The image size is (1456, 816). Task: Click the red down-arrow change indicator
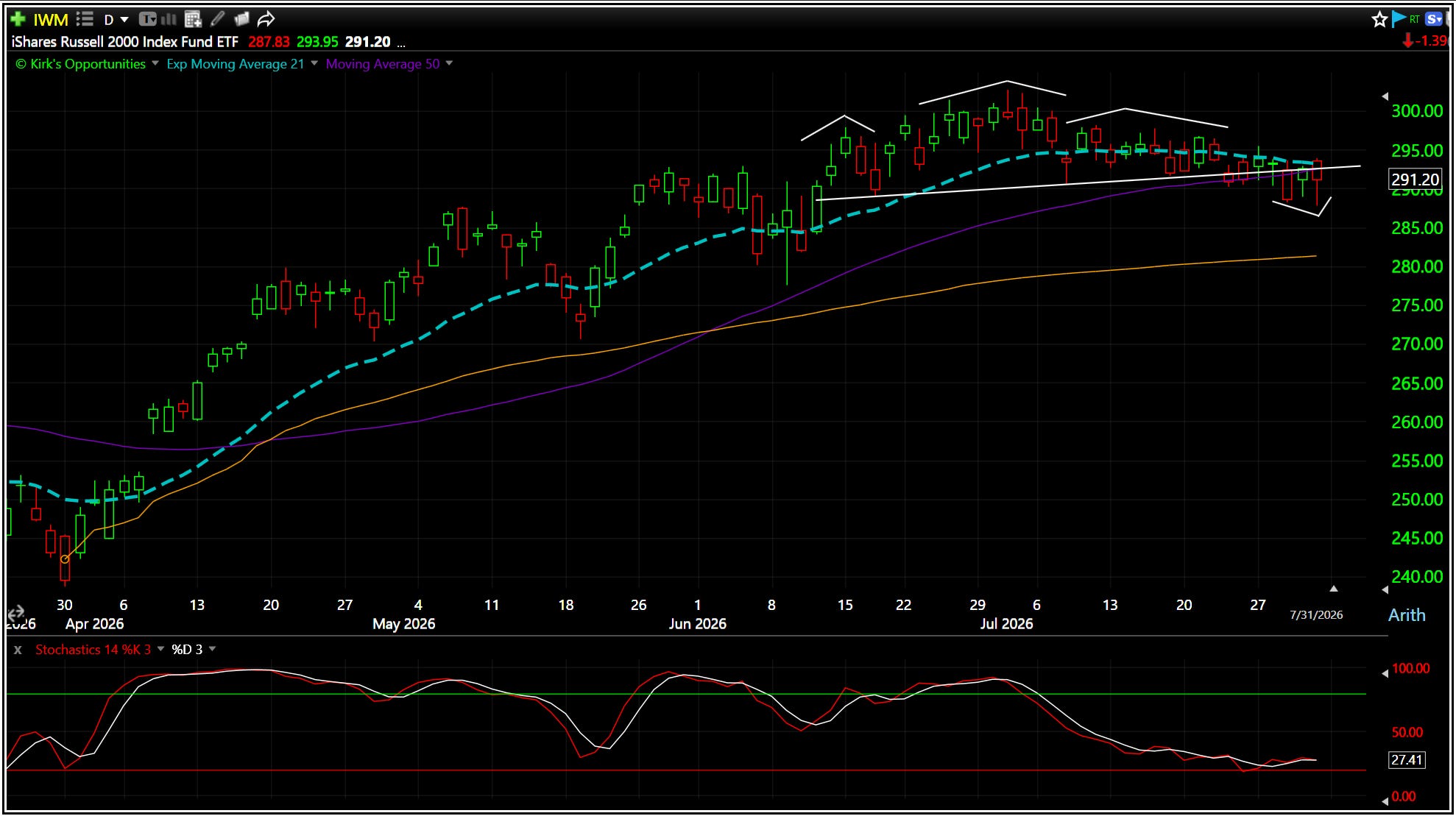click(x=1408, y=40)
